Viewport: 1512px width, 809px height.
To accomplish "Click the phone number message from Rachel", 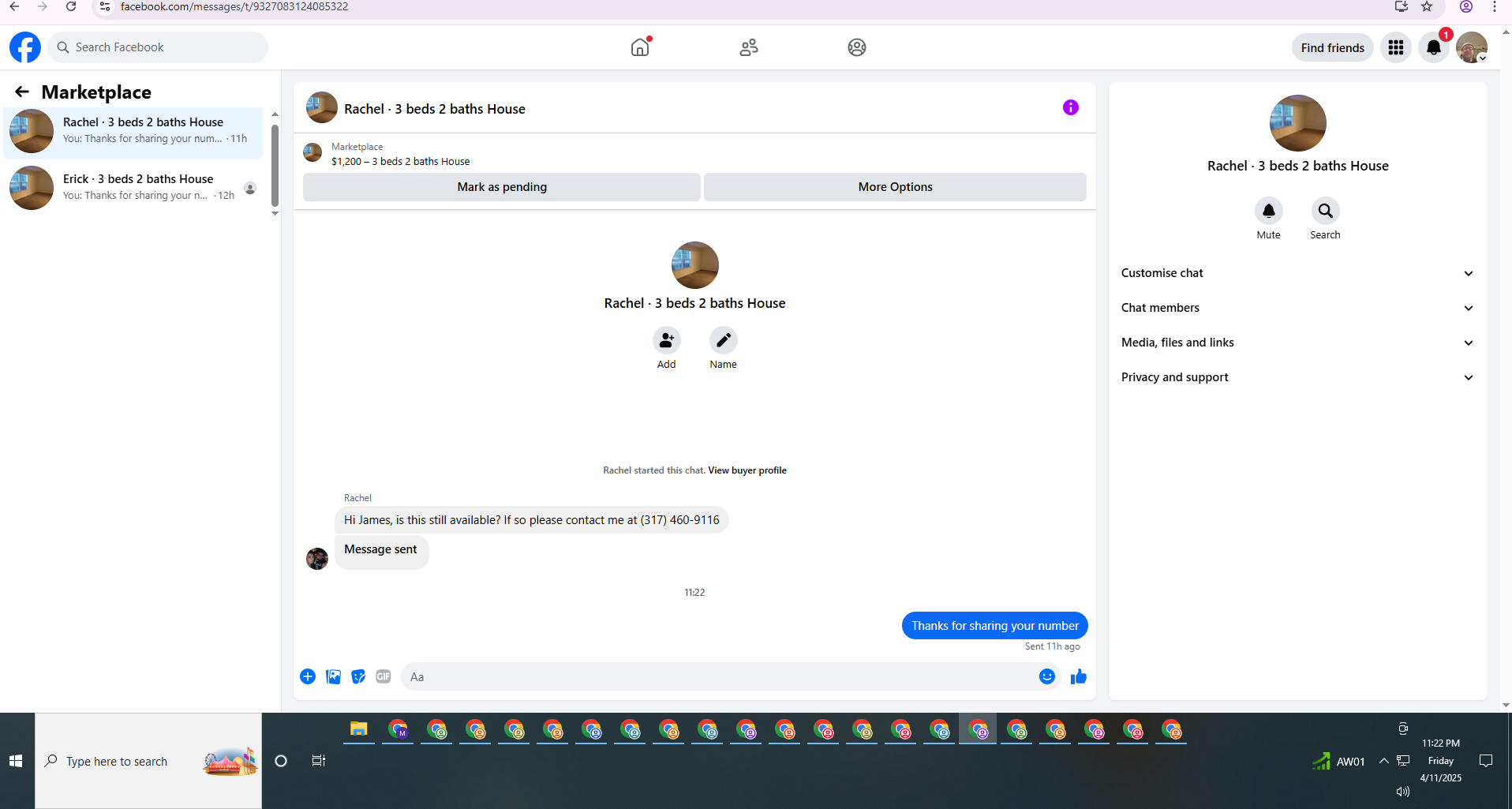I will pos(532,520).
